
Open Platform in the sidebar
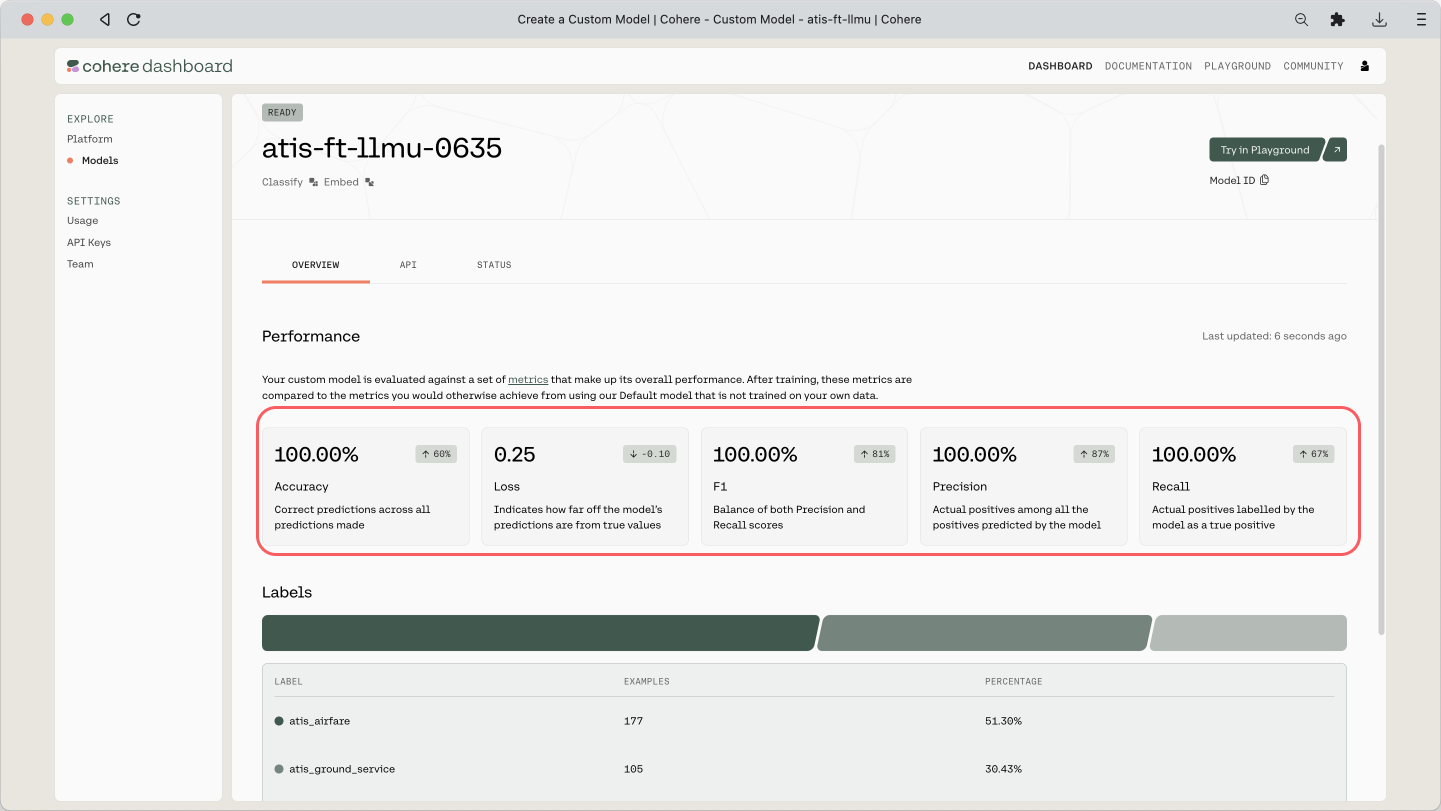point(90,139)
